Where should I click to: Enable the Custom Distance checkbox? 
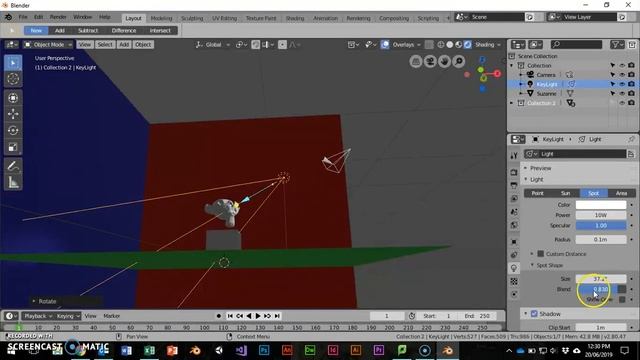pos(541,254)
